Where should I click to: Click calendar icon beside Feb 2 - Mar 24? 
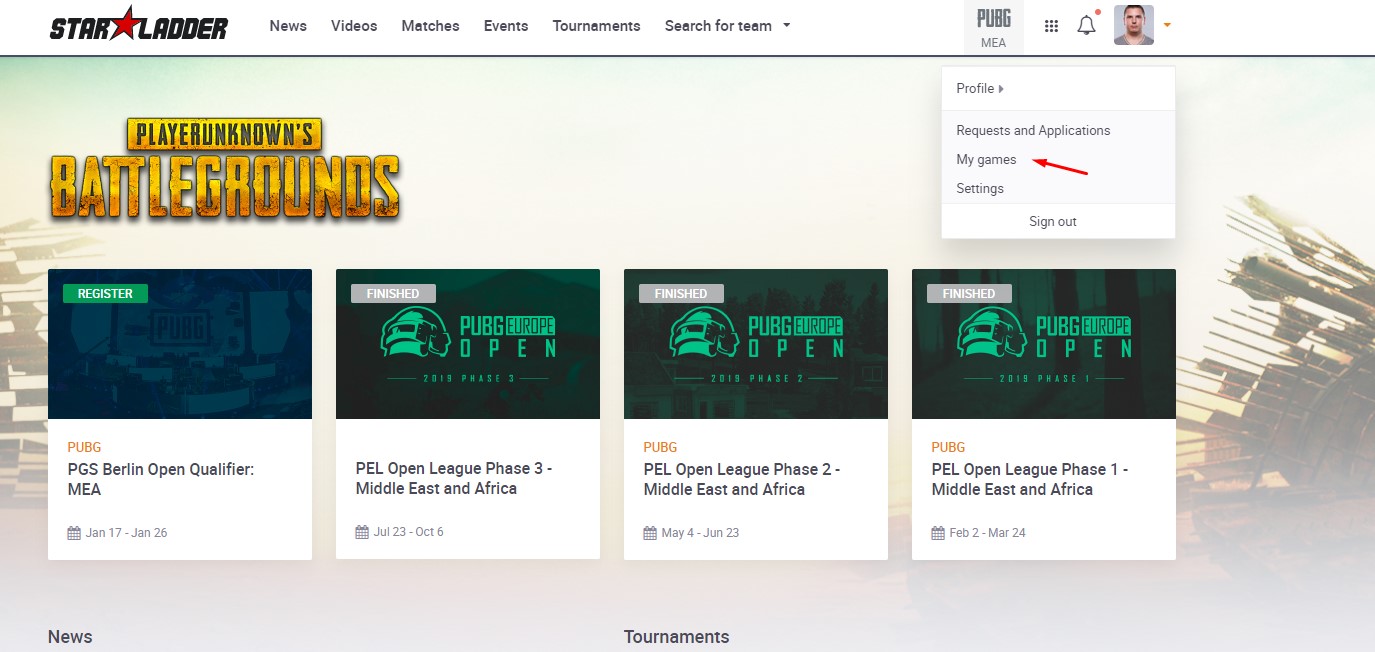[x=938, y=533]
